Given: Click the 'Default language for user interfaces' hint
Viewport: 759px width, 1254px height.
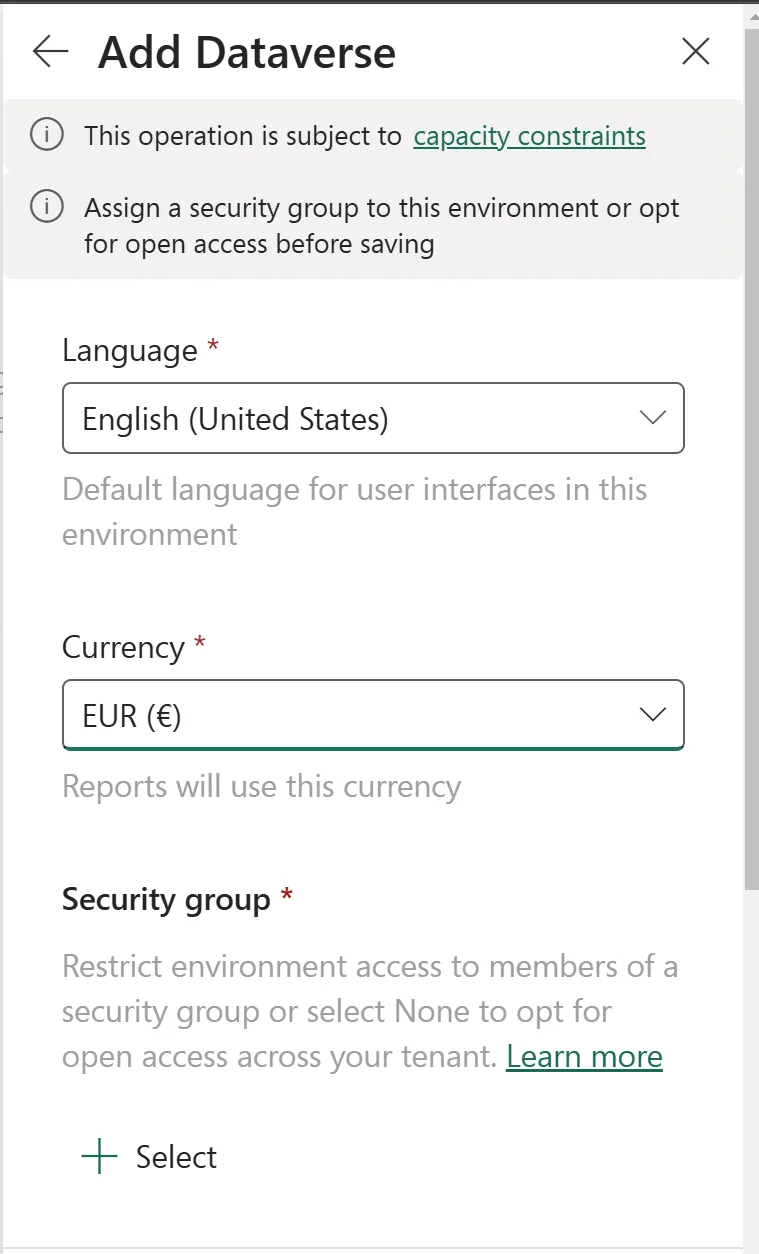Looking at the screenshot, I should click(354, 512).
